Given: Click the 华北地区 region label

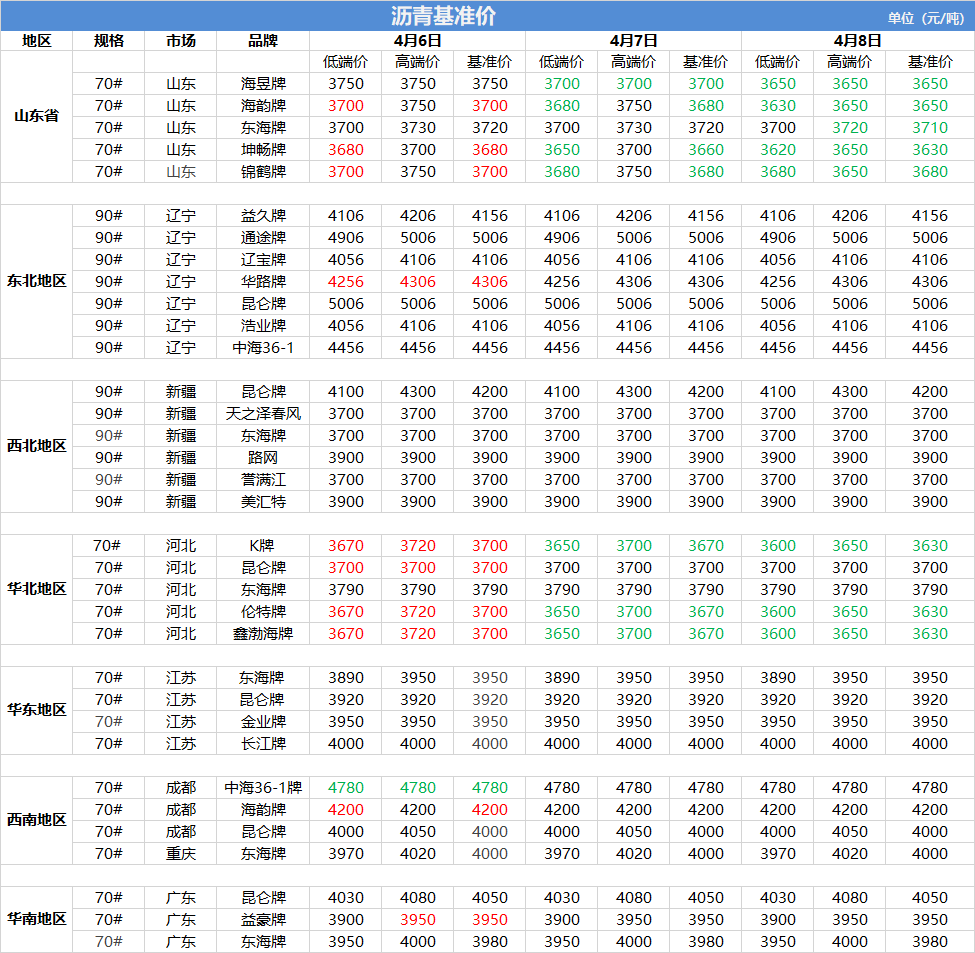Looking at the screenshot, I should pos(36,589).
